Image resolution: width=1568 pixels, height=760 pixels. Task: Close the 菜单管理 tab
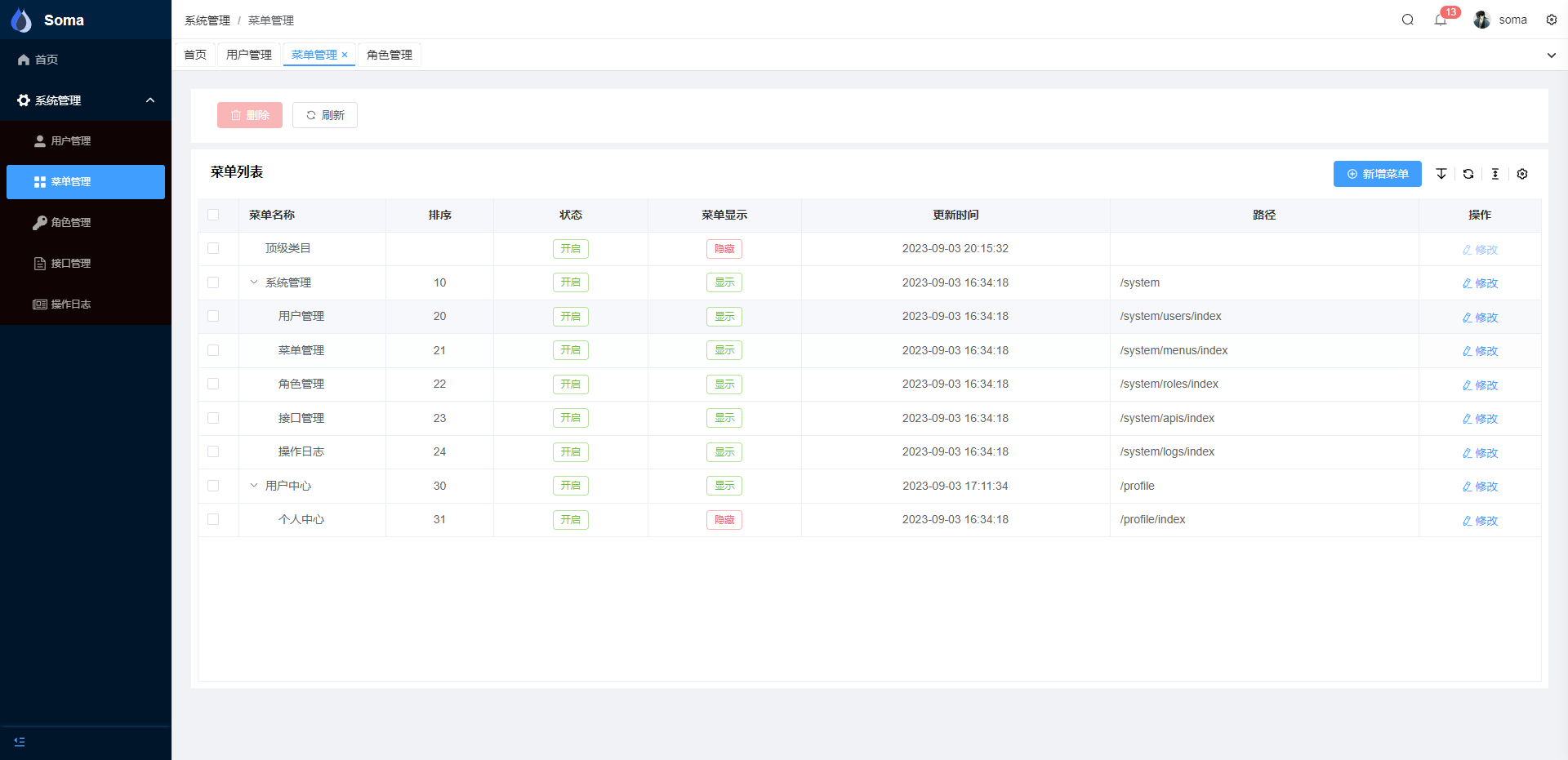pos(345,55)
